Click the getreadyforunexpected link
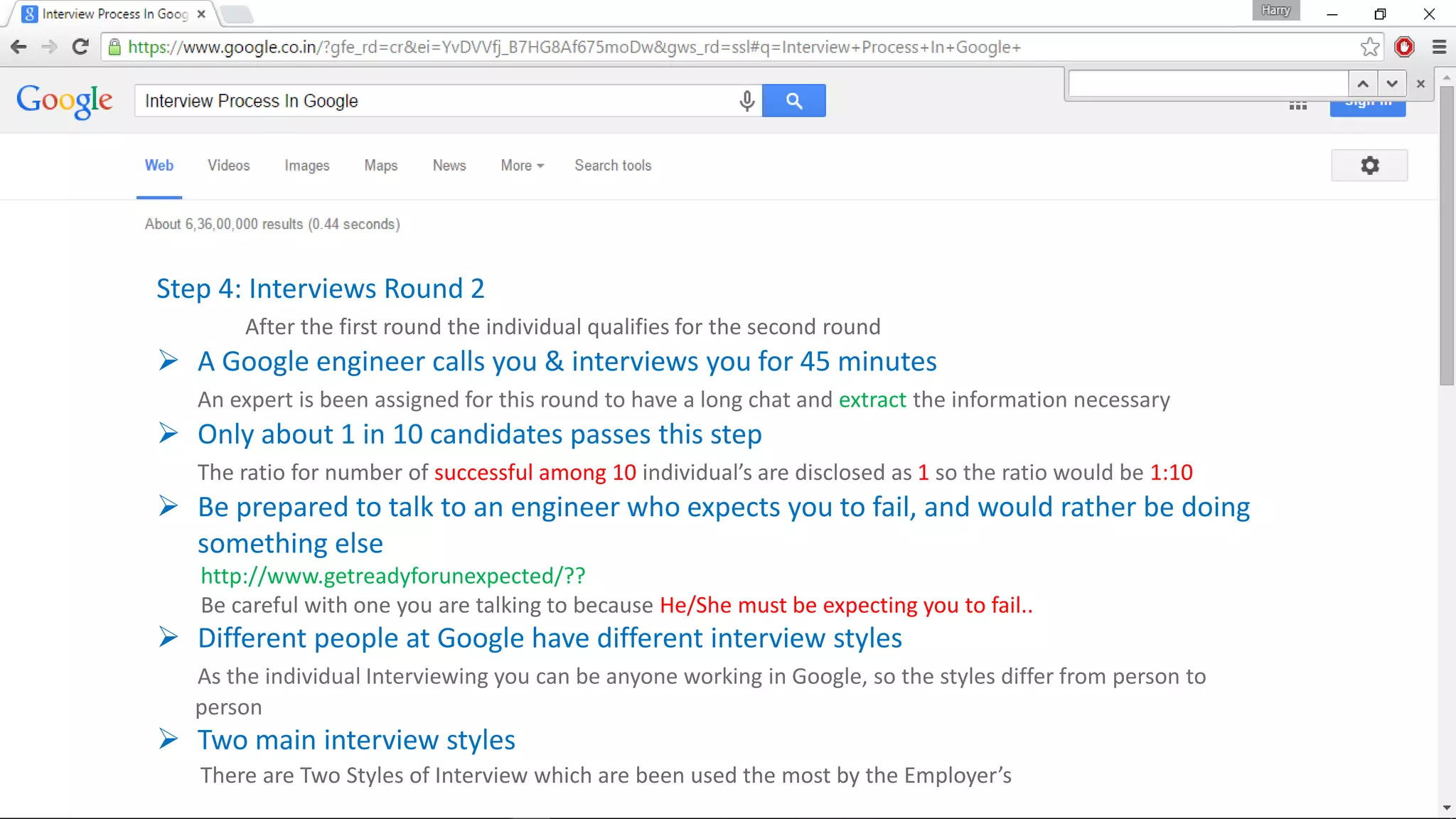The height and width of the screenshot is (819, 1456). (393, 576)
